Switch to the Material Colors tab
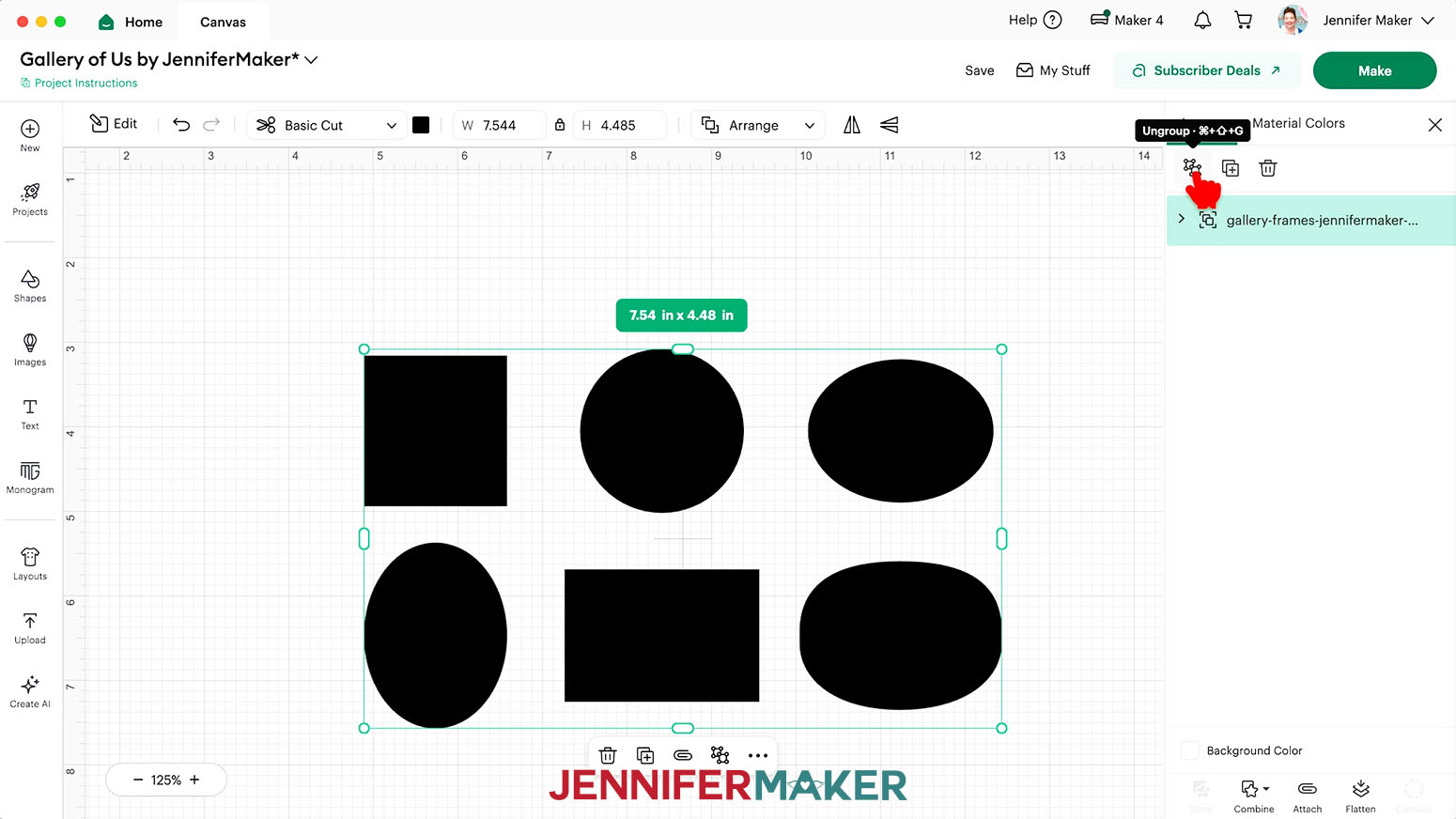 tap(1298, 123)
